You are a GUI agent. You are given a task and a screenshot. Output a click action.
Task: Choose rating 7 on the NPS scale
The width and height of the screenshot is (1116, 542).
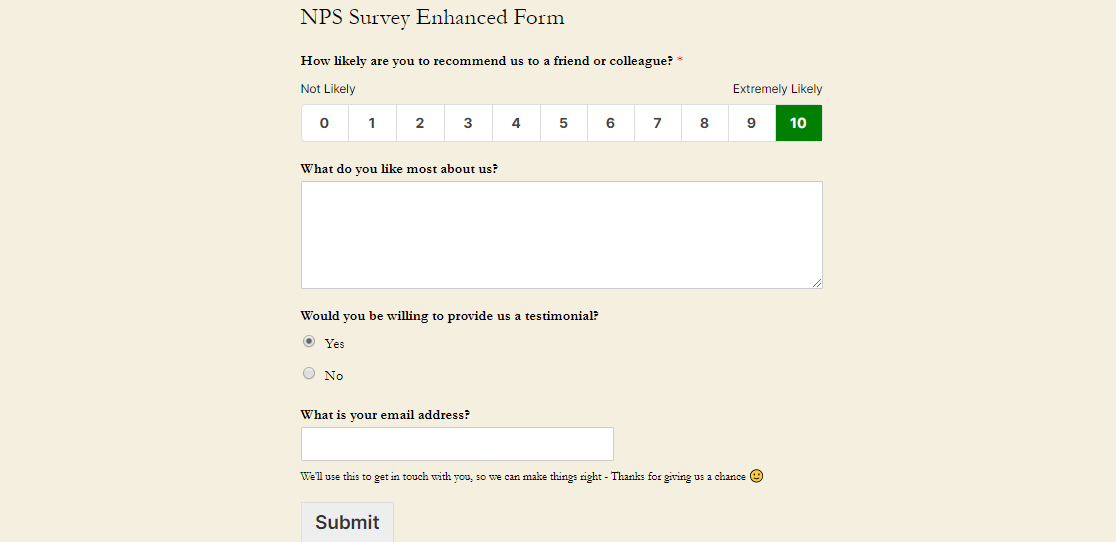[657, 123]
